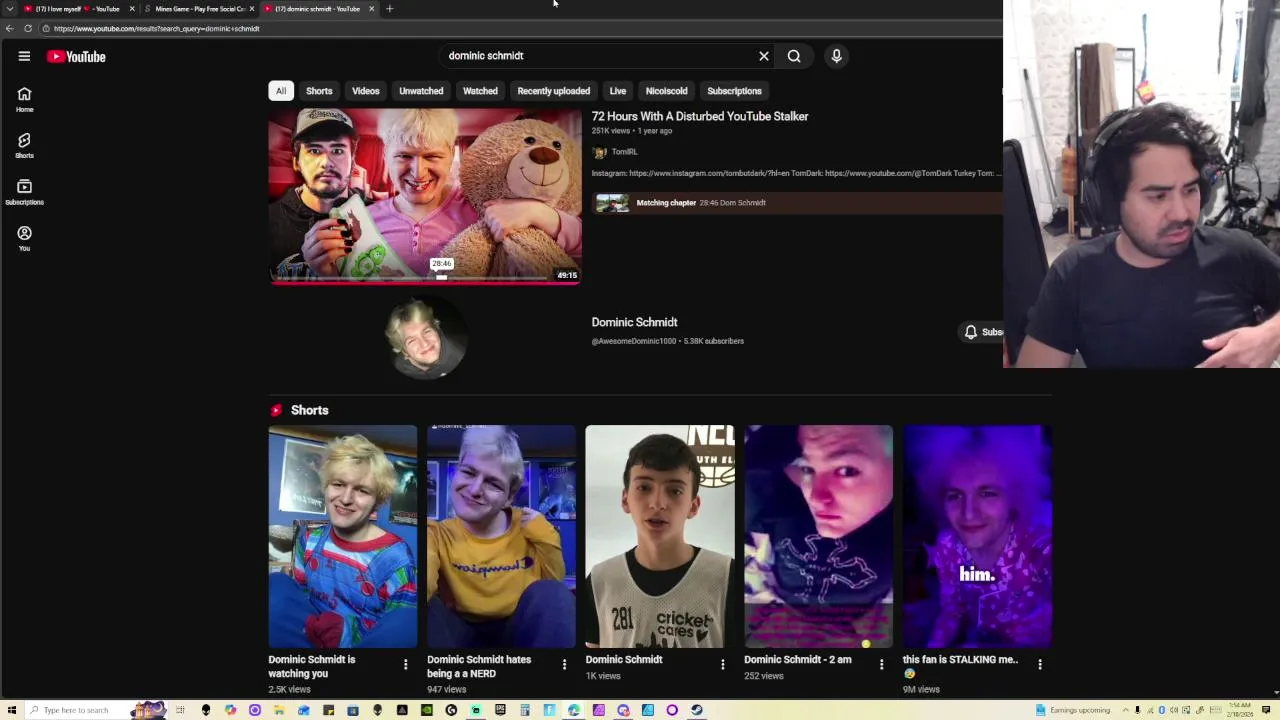
Task: Open the taskbar clock and date
Action: point(1240,710)
